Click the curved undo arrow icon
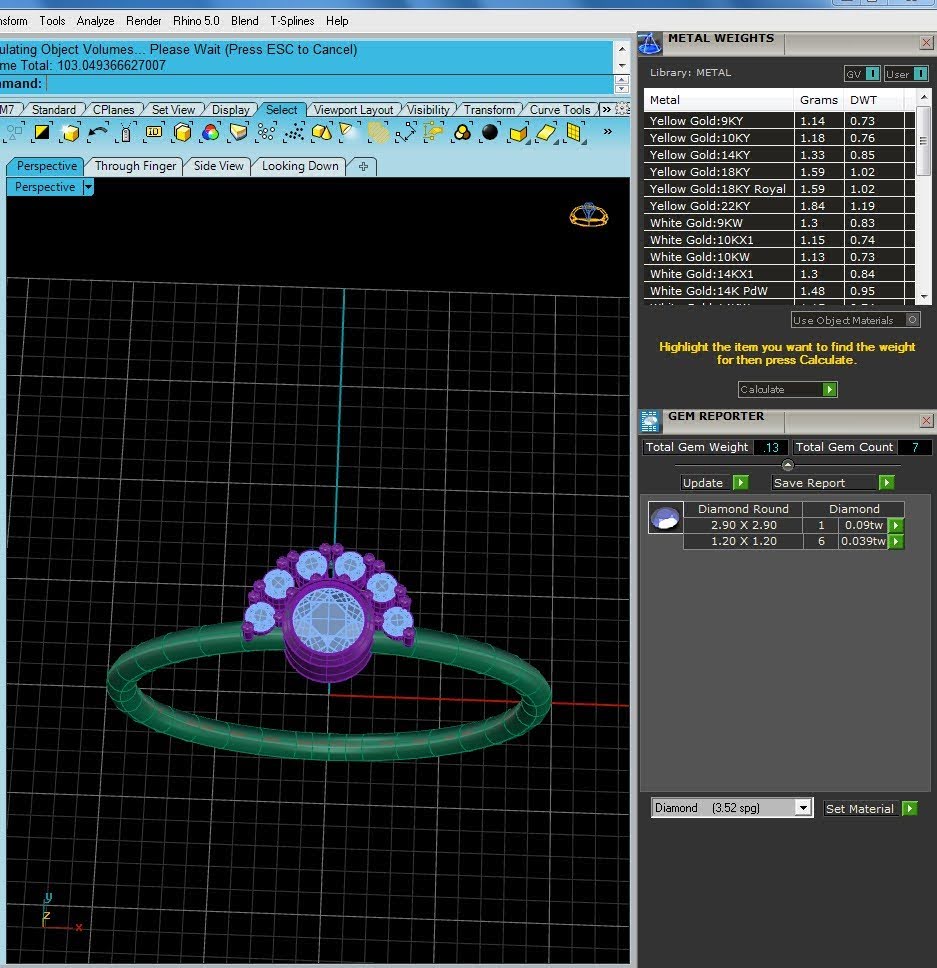The width and height of the screenshot is (937, 968). (98, 132)
